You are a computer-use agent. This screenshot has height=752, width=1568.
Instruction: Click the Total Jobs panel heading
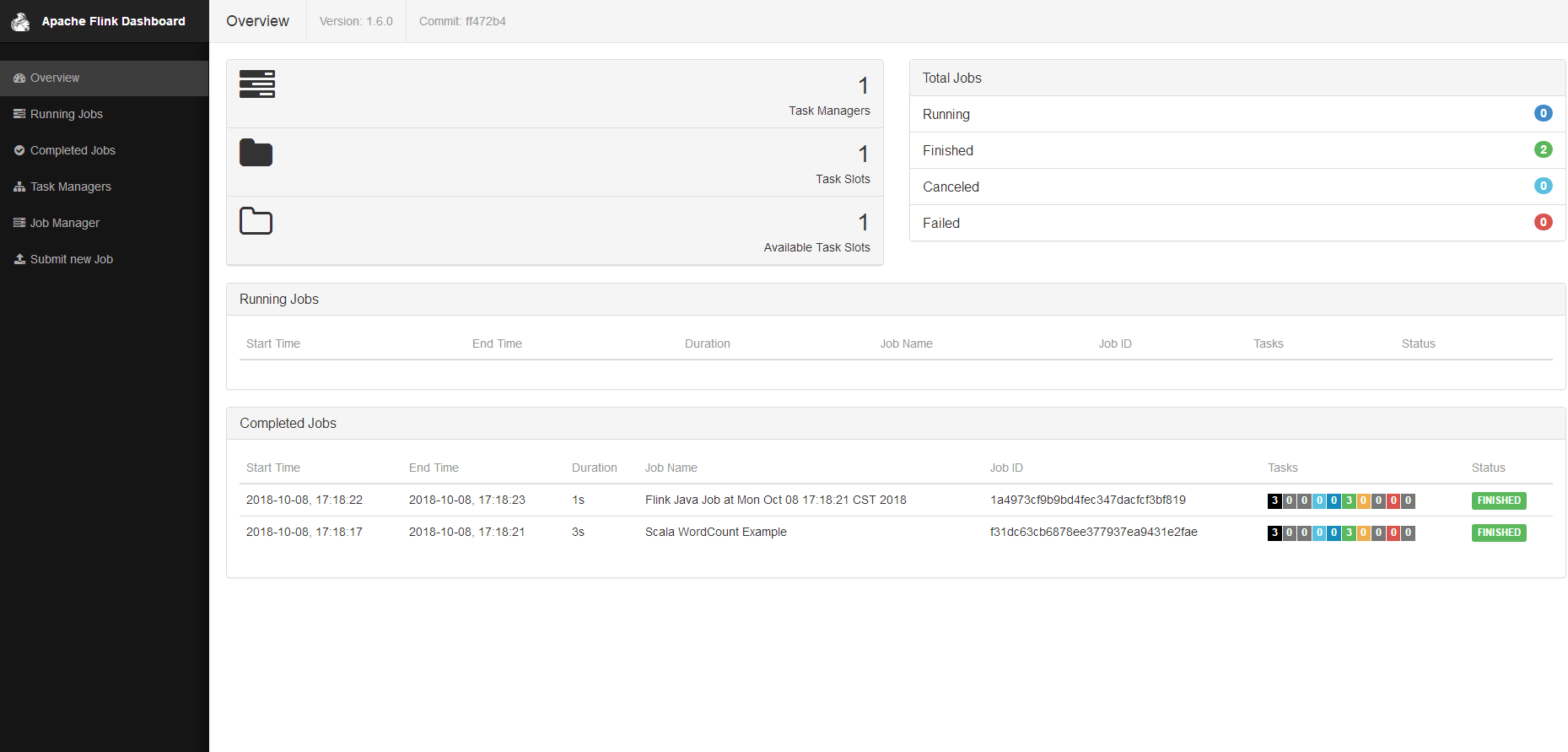pos(951,78)
